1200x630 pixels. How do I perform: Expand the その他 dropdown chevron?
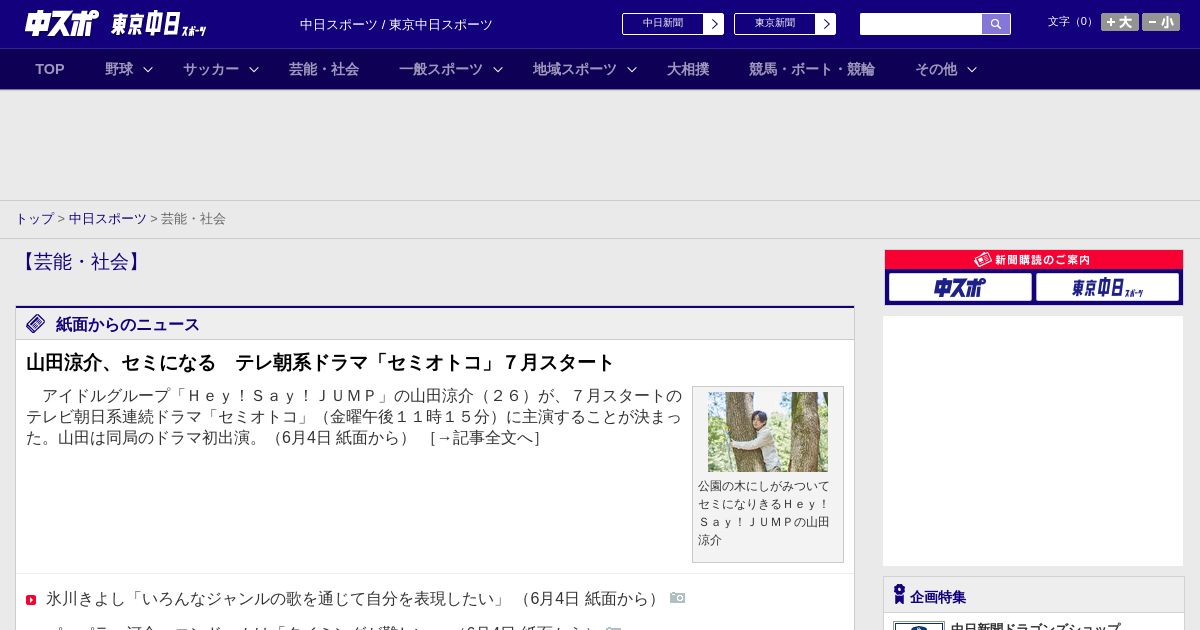point(972,70)
